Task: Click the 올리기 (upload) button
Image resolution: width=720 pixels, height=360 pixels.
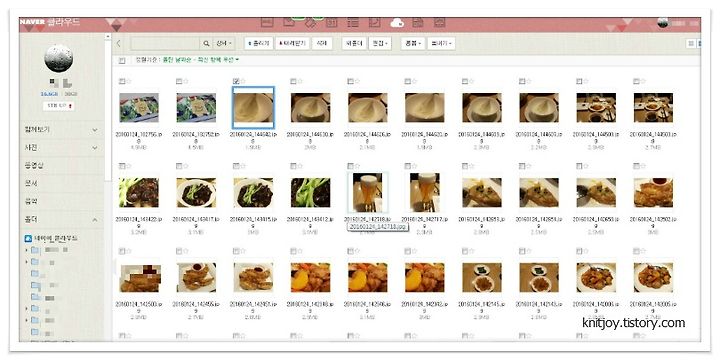Action: 259,44
